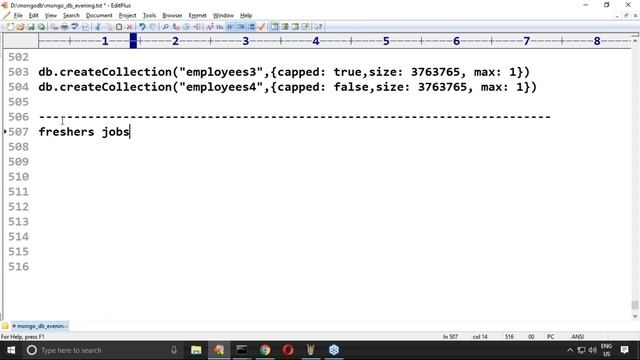640x360 pixels.
Task: Save the current file via toolbar
Action: (x=31, y=27)
